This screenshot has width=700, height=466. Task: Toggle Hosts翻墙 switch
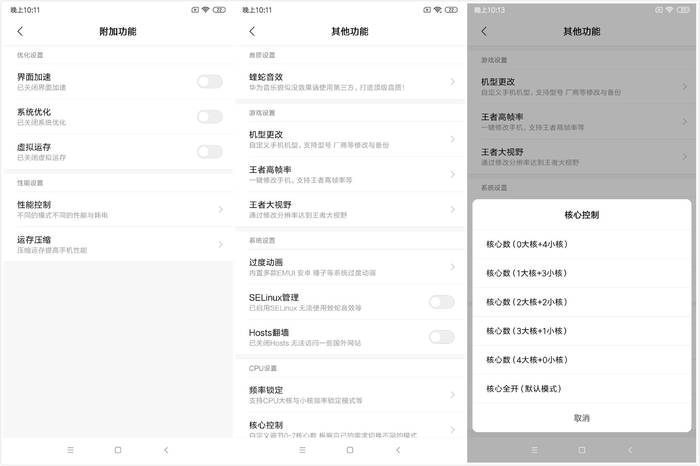(442, 337)
